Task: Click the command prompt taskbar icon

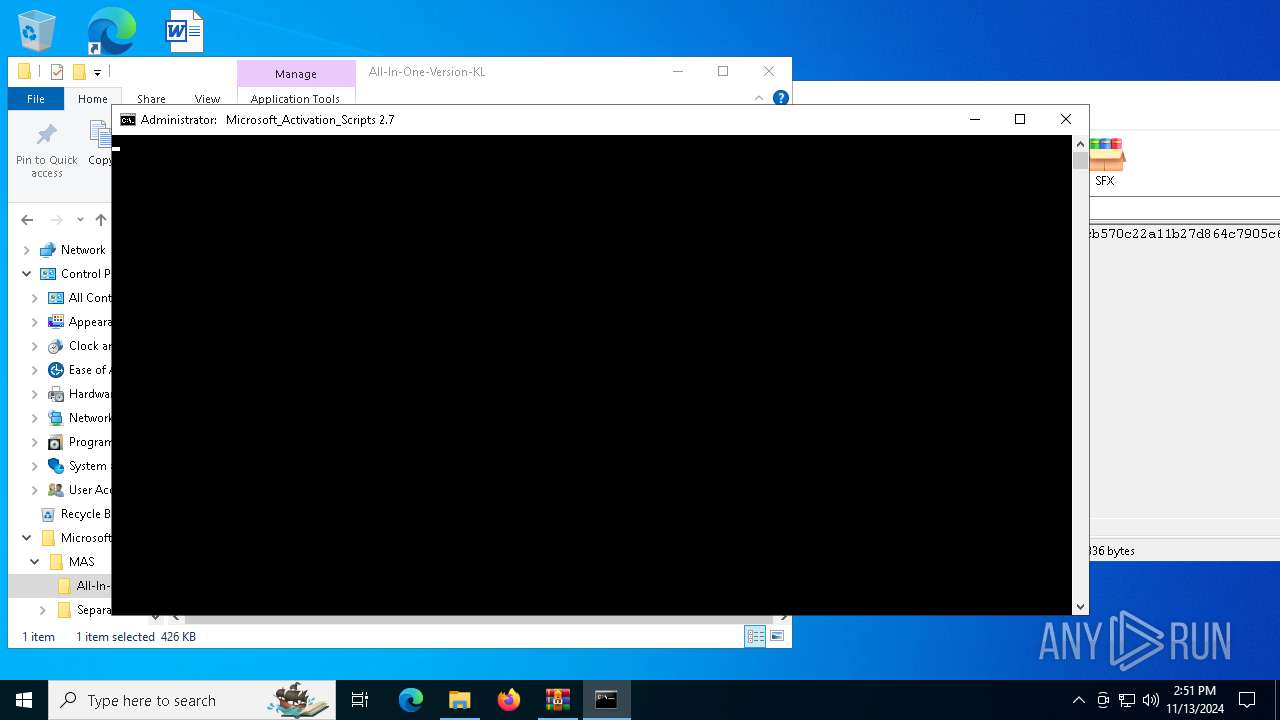Action: [607, 700]
